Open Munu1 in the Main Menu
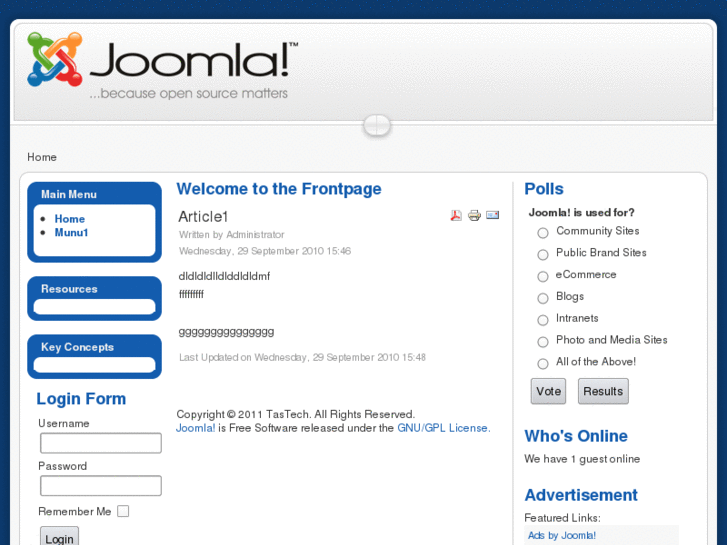 tap(71, 232)
